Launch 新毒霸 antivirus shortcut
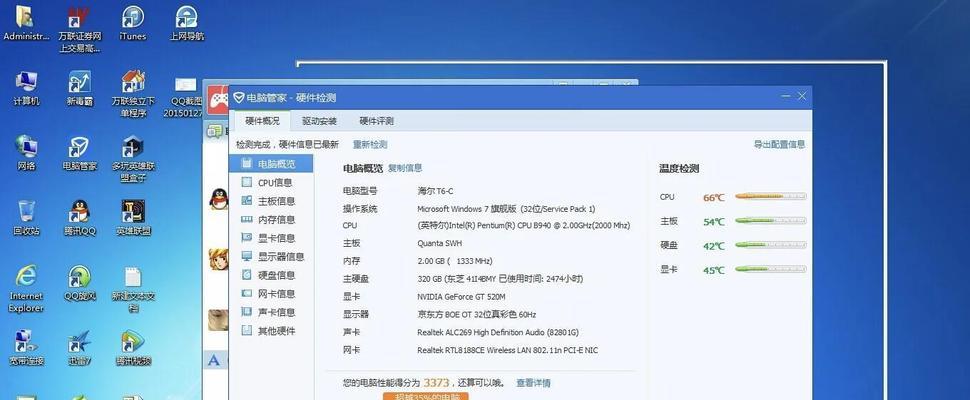970x400 pixels. 79,88
